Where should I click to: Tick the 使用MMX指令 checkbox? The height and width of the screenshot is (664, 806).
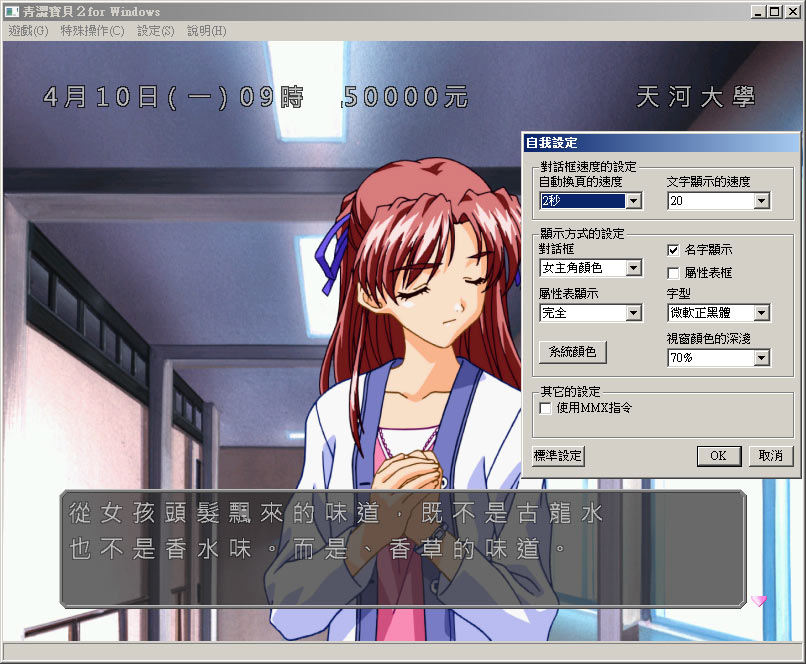(546, 408)
